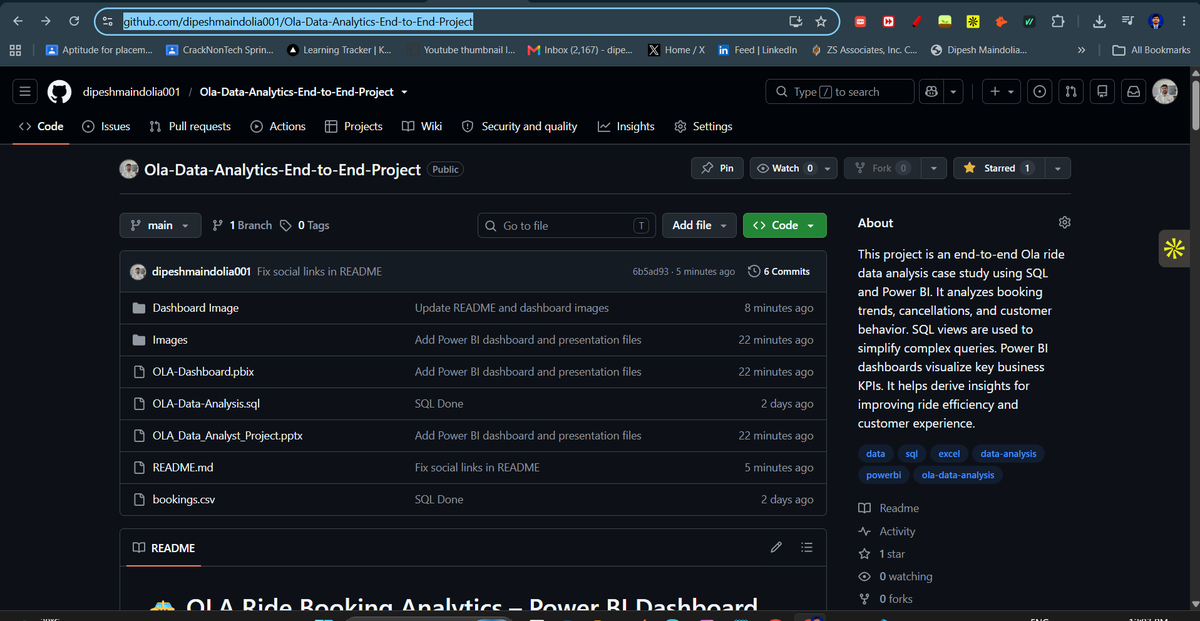
Task: Open repository switcher arrow beside repo name
Action: 404,92
